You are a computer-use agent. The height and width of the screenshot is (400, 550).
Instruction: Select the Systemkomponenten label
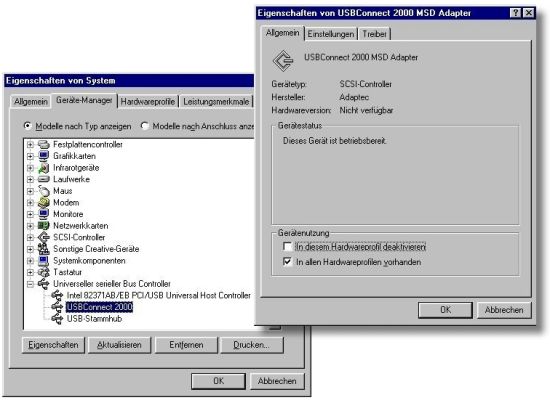click(x=89, y=260)
